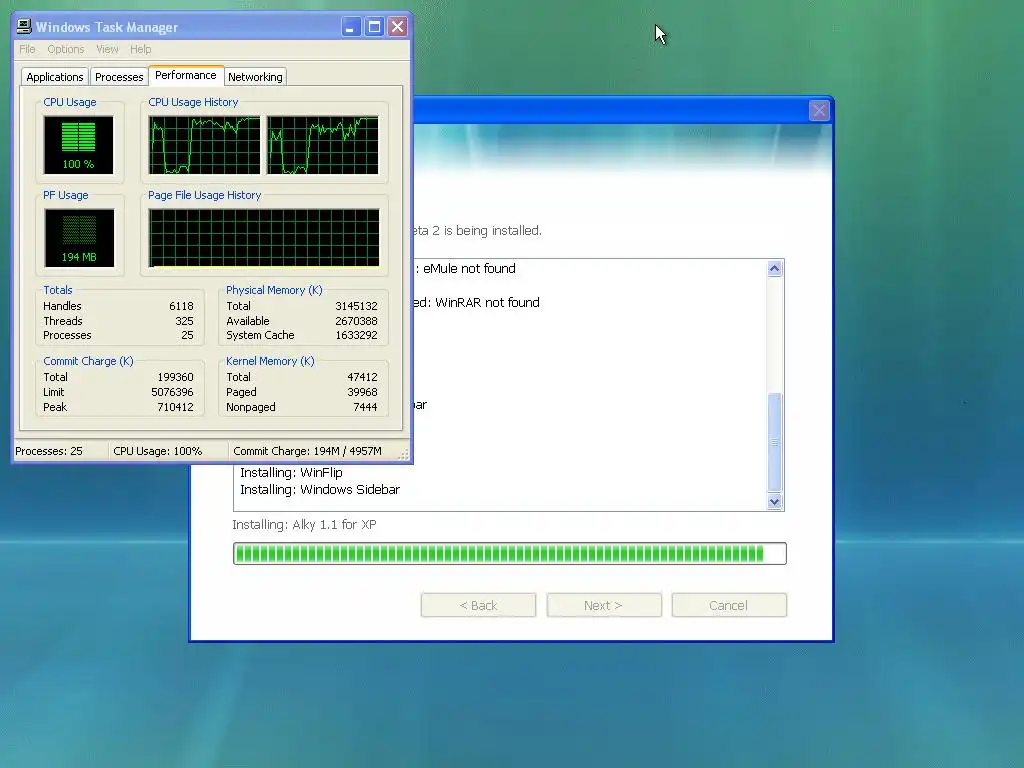Click the installer log scroll down arrow
The width and height of the screenshot is (1024, 768).
775,502
